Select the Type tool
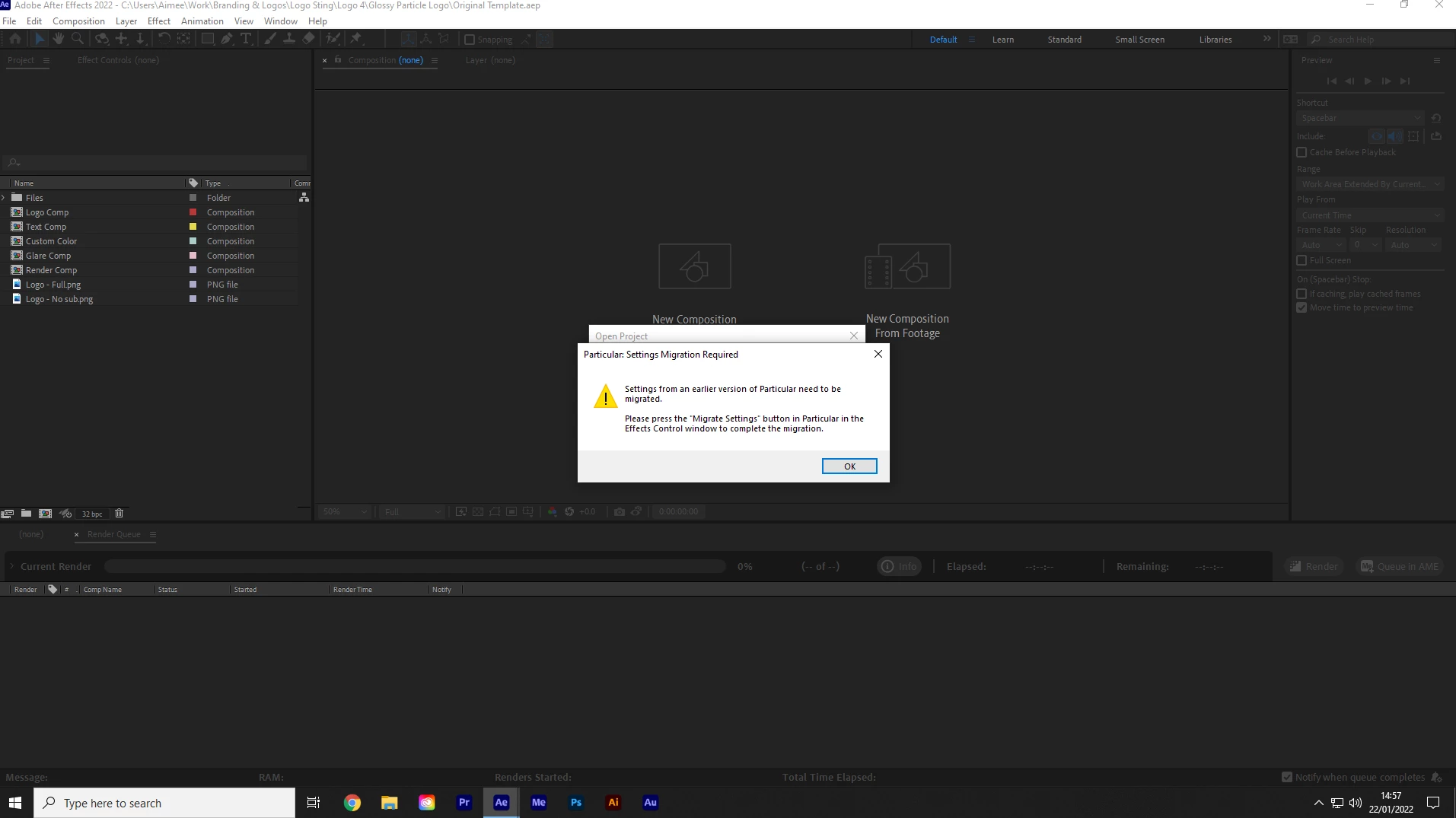The height and width of the screenshot is (818, 1456). coord(246,39)
